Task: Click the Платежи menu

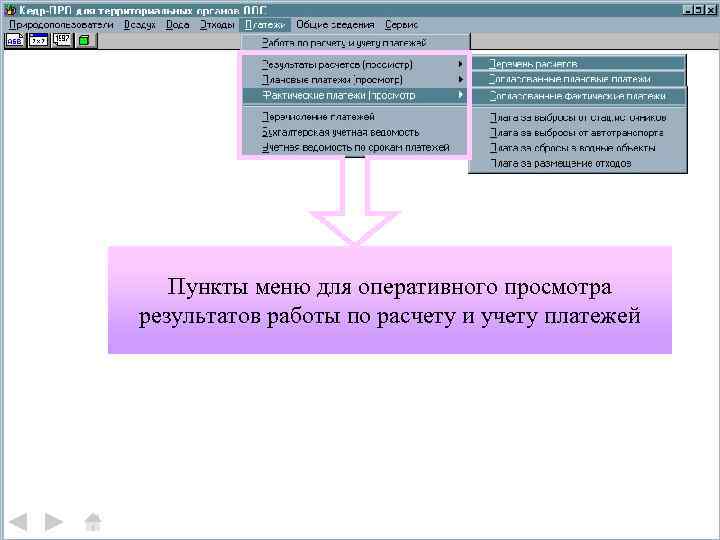Action: [x=265, y=25]
